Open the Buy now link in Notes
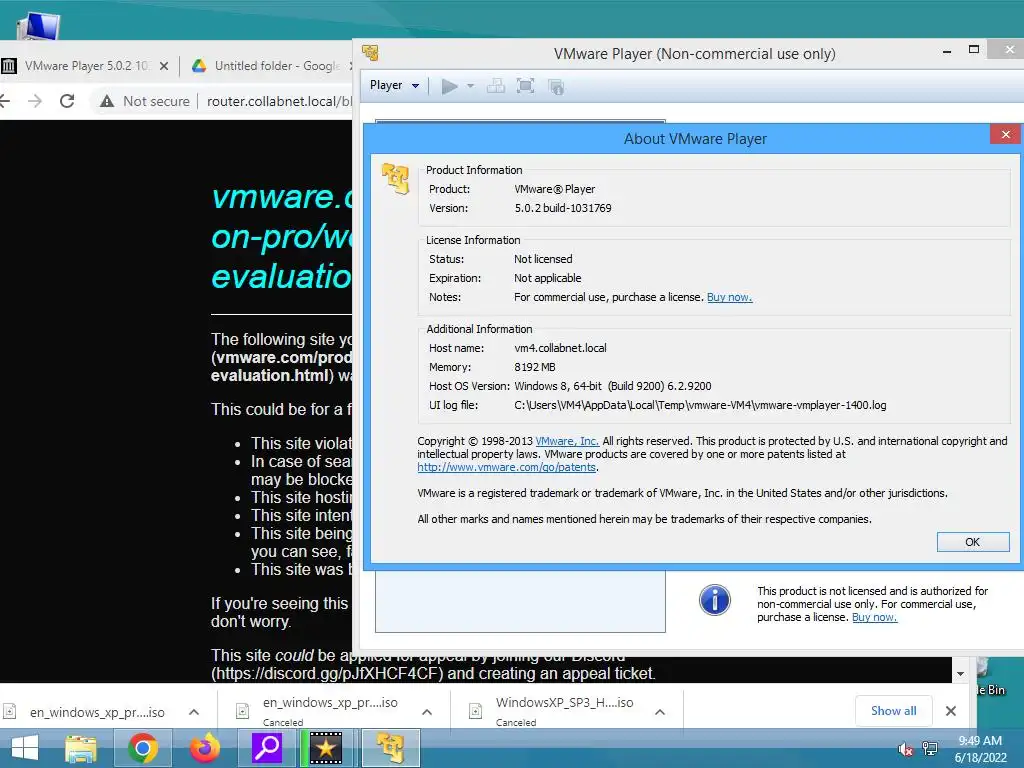Image resolution: width=1024 pixels, height=768 pixels. pos(729,297)
